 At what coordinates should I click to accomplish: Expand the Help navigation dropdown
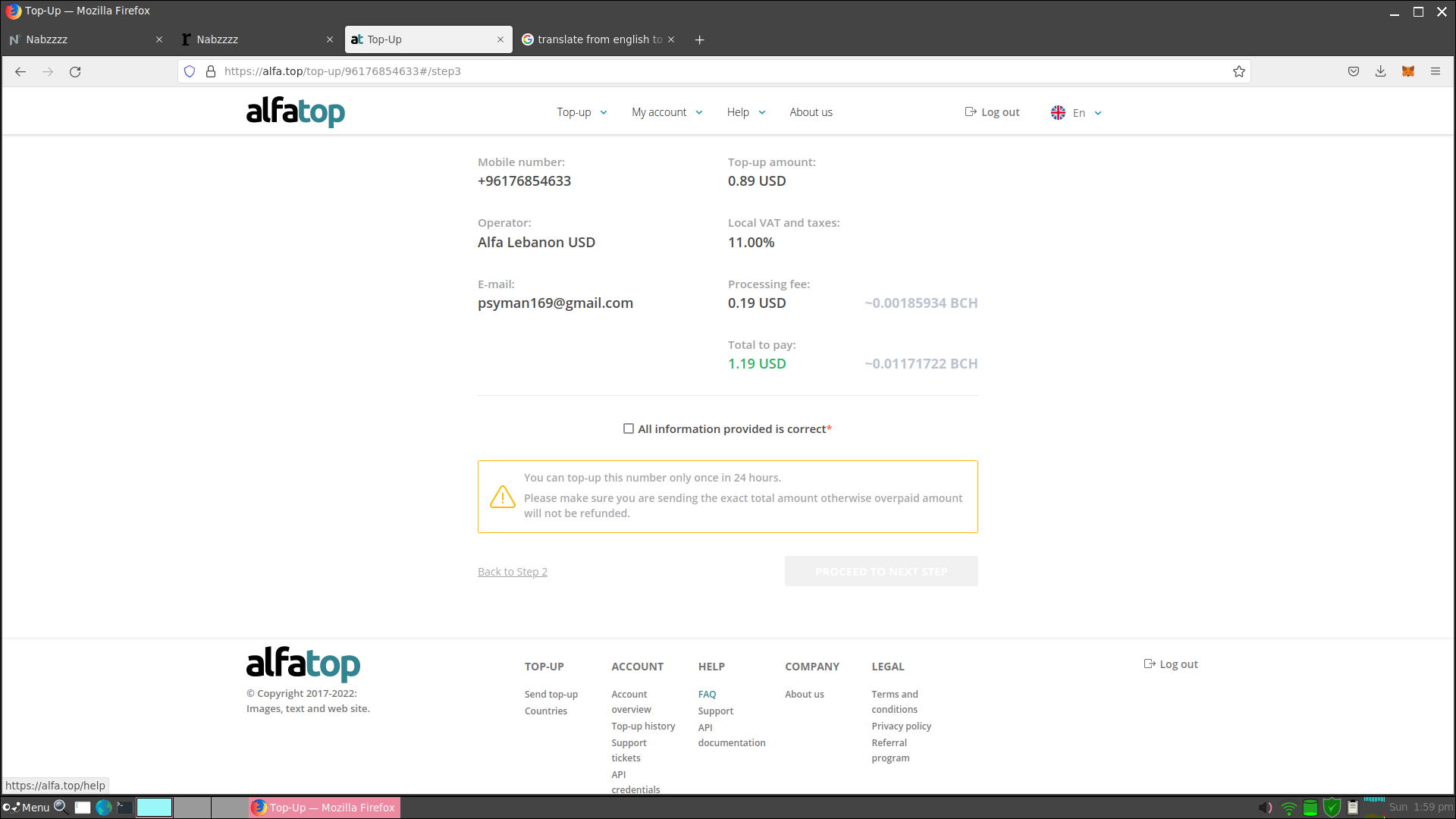[x=746, y=112]
